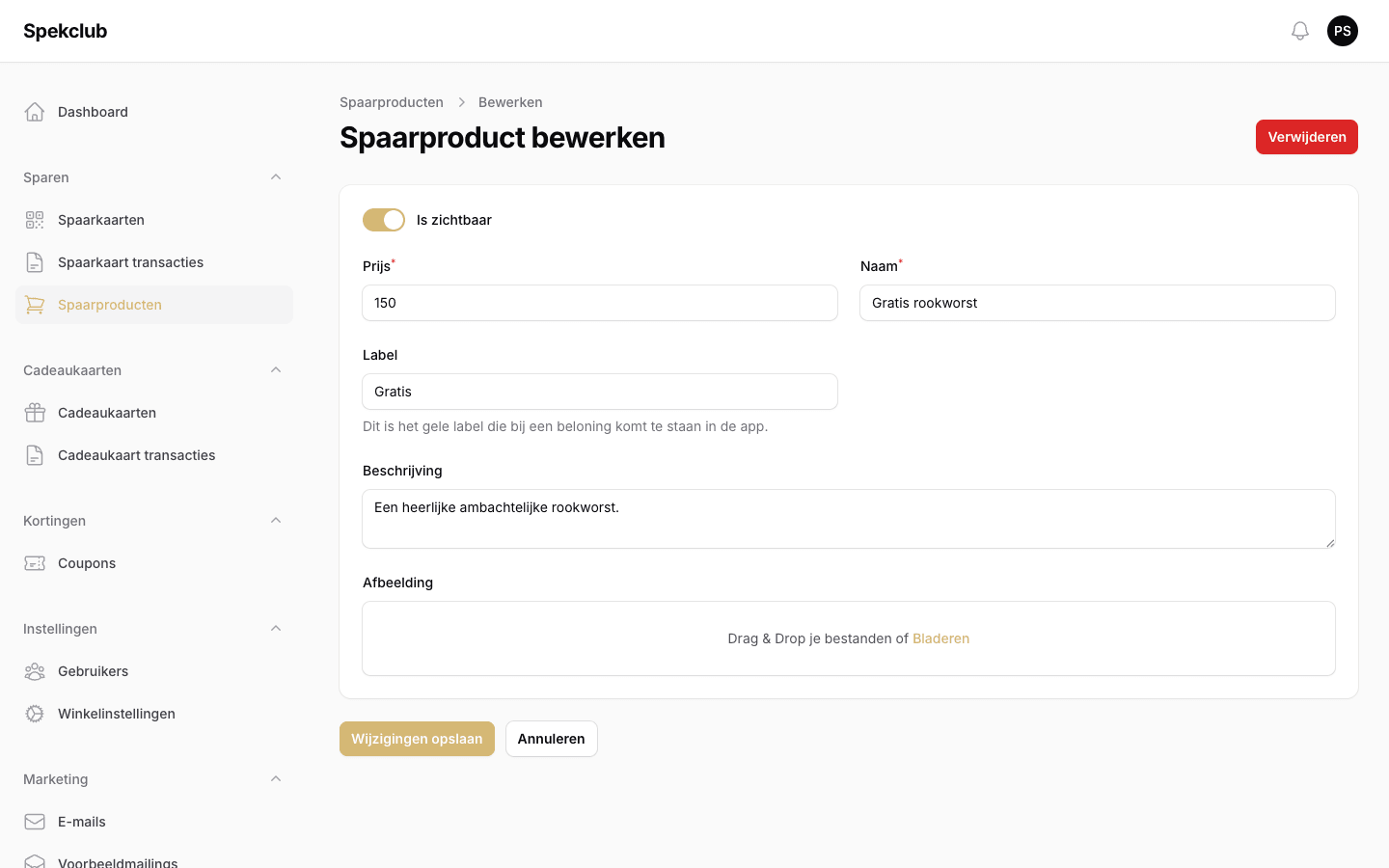Open Cadeaukaart transacties page
The image size is (1389, 868).
click(154, 455)
